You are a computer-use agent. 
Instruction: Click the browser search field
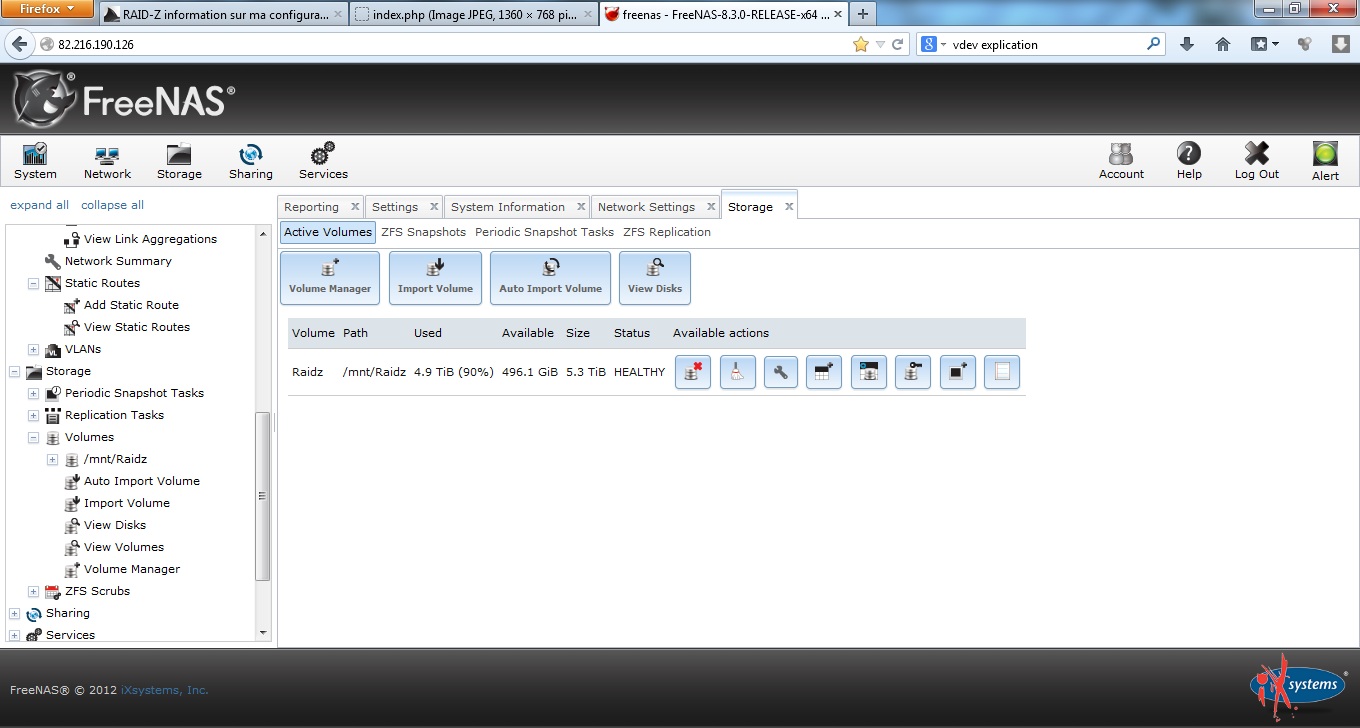pyautogui.click(x=1040, y=44)
